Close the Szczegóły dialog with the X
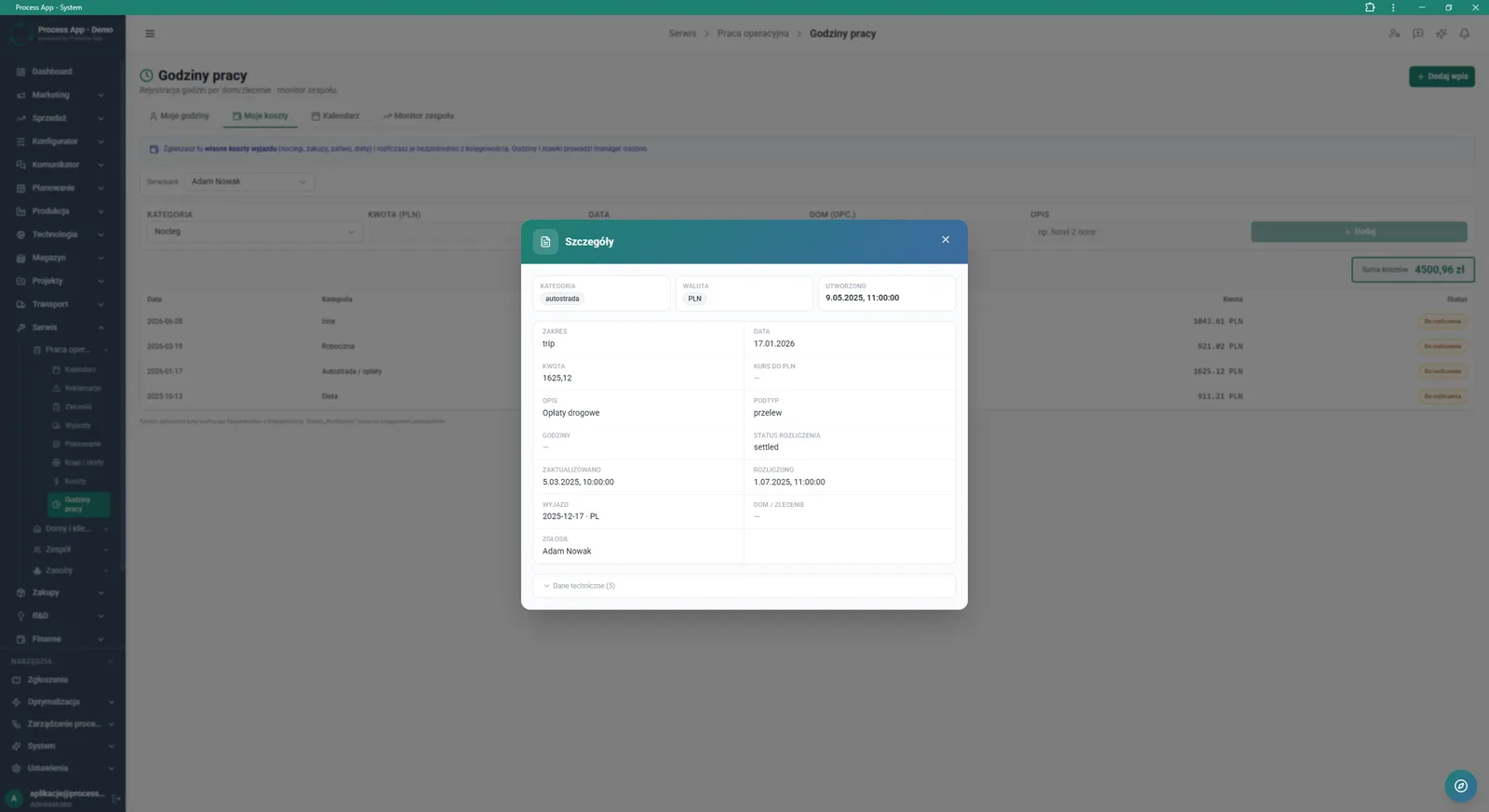The height and width of the screenshot is (812, 1489). click(946, 240)
